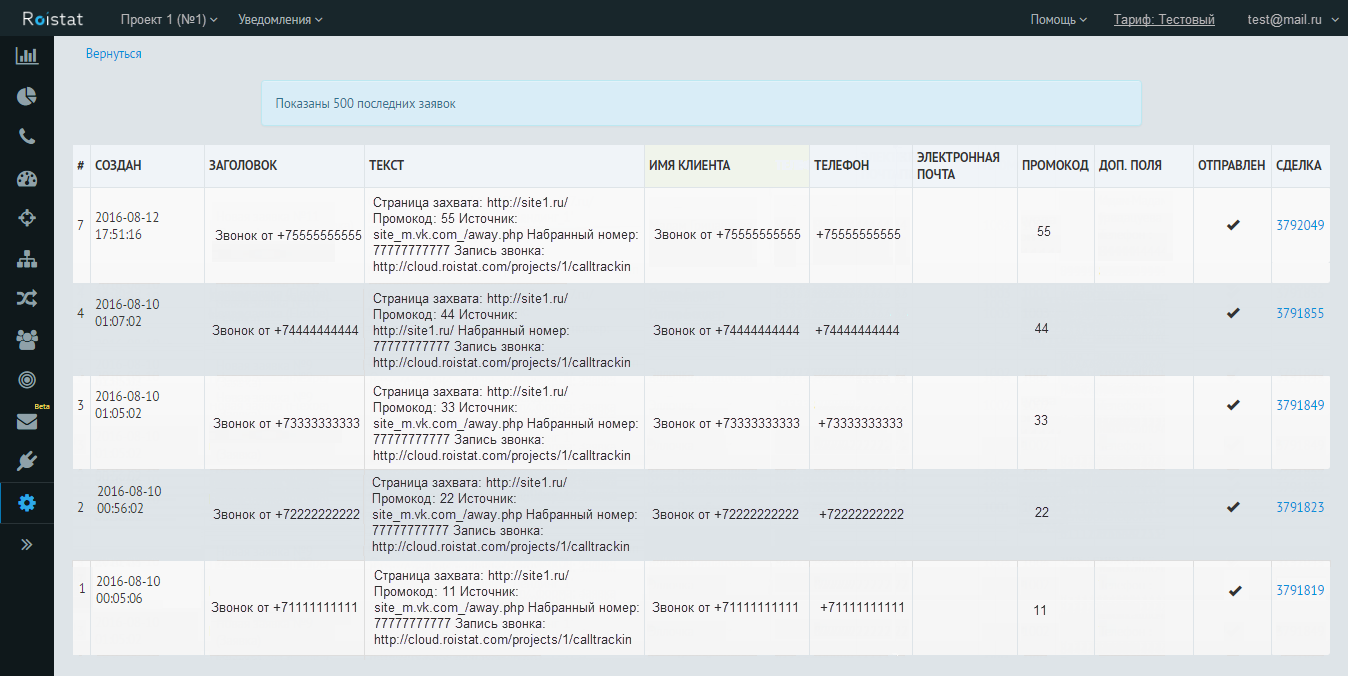
Task: Click the crosshair target icon in sidebar
Action: (x=27, y=218)
